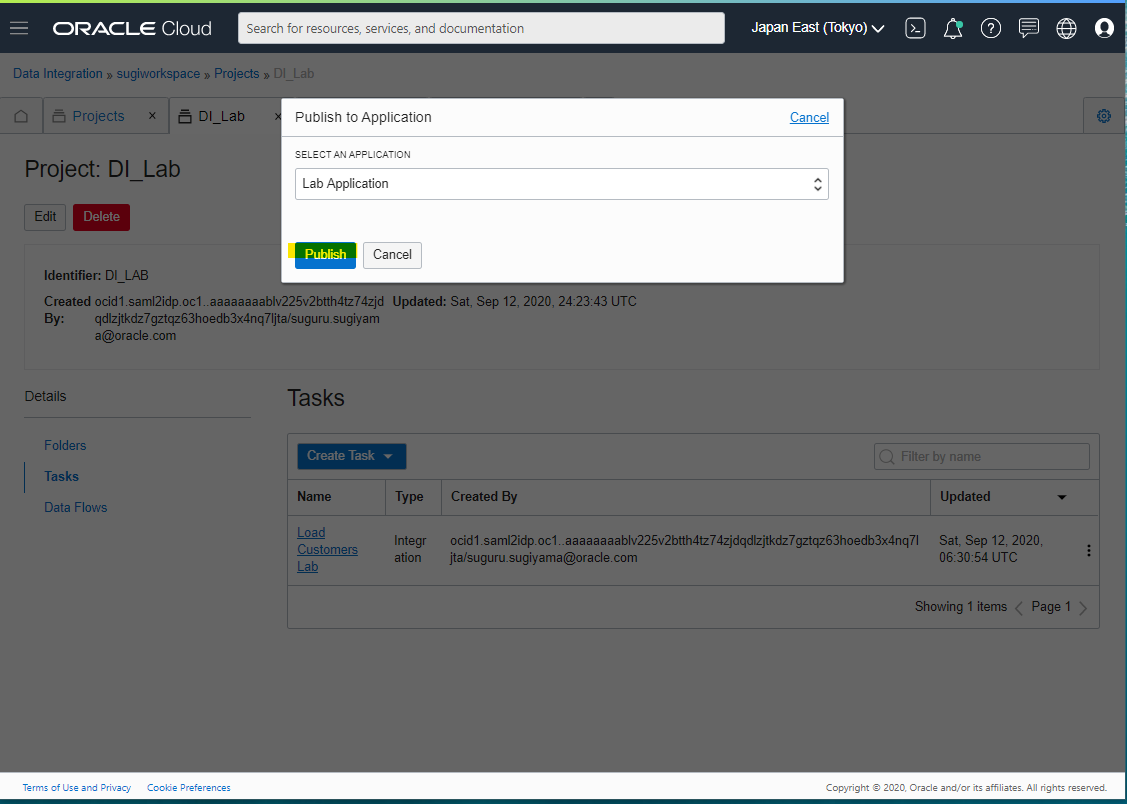
Task: Select Tasks in the Details menu
Action: tap(61, 476)
